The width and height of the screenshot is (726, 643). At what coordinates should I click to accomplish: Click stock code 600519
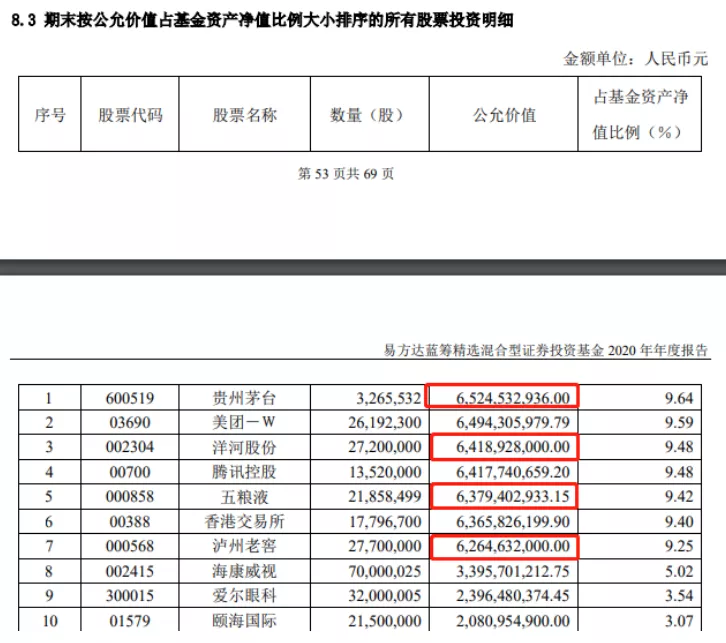130,398
